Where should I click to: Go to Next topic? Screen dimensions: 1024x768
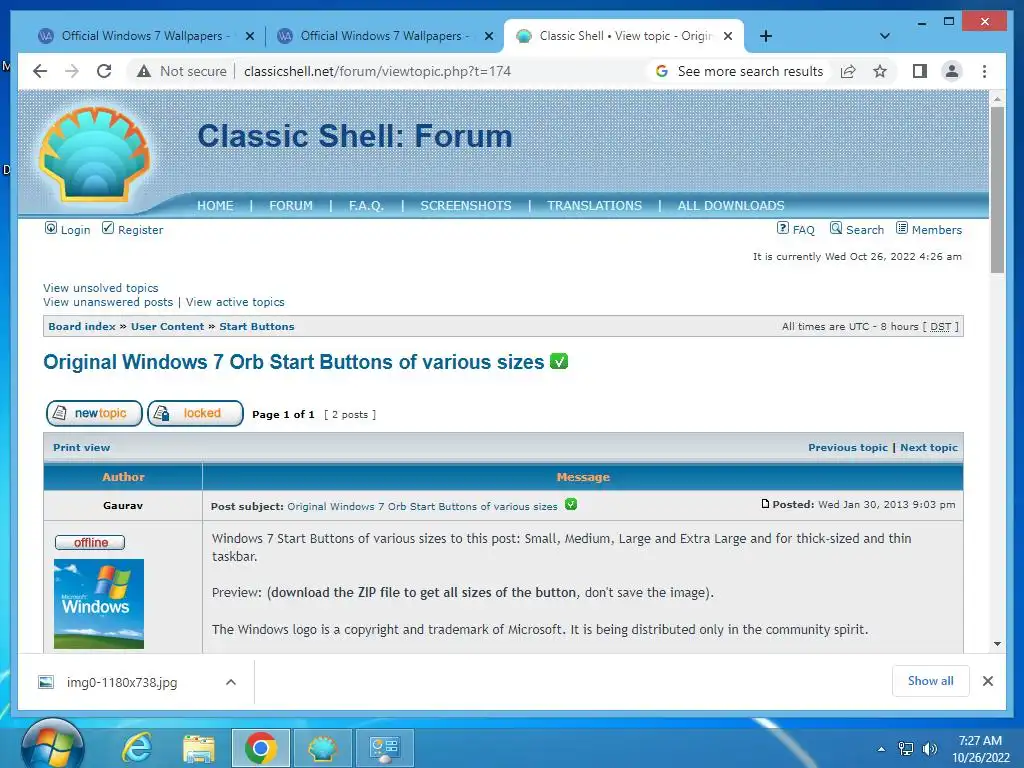[929, 447]
